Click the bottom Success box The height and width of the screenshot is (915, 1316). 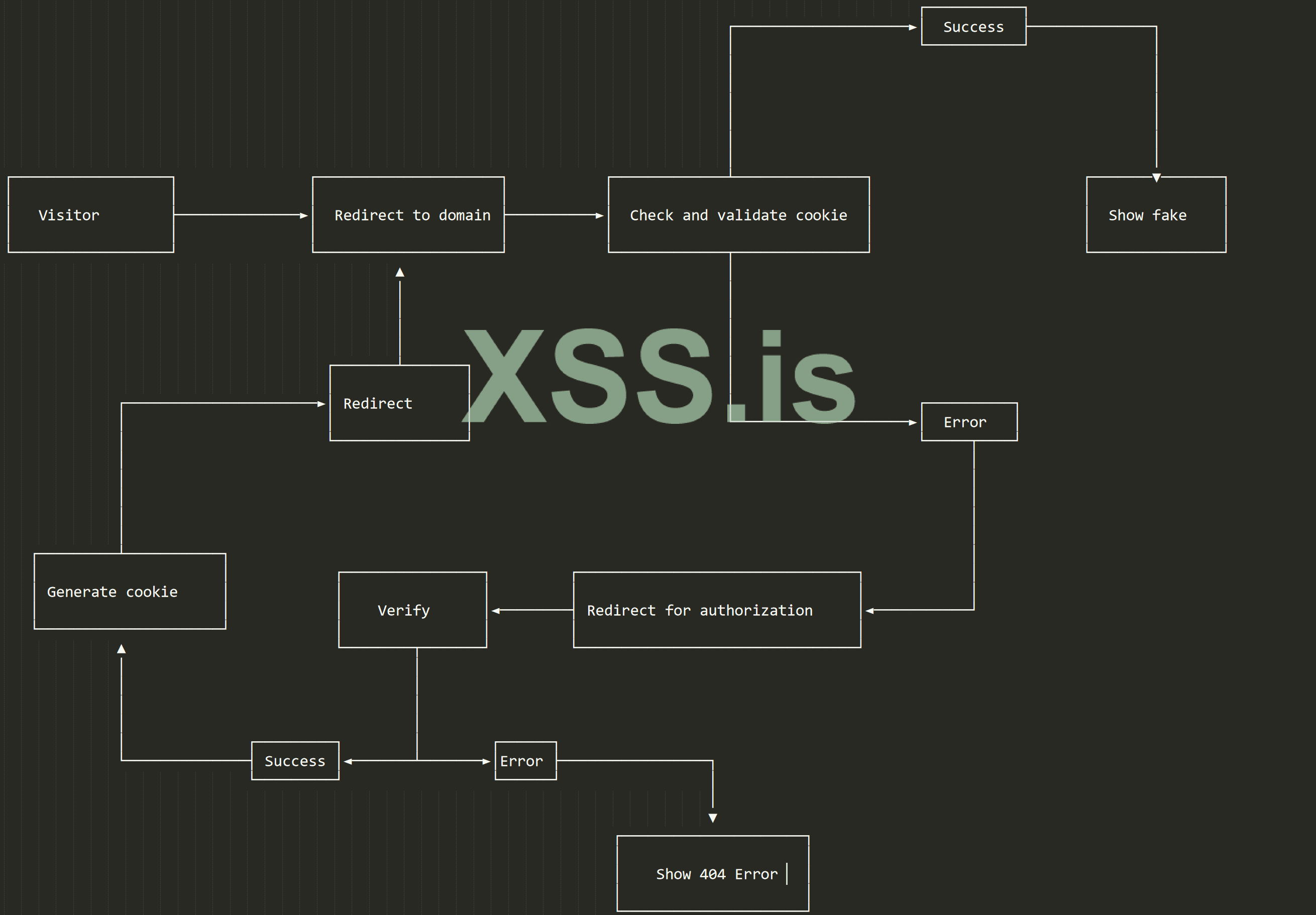pos(295,761)
